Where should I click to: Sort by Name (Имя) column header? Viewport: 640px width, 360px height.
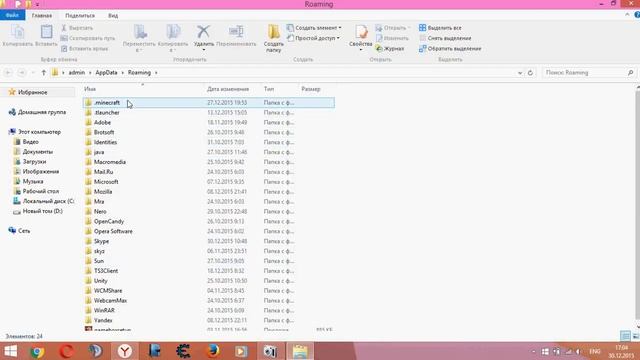click(x=90, y=89)
